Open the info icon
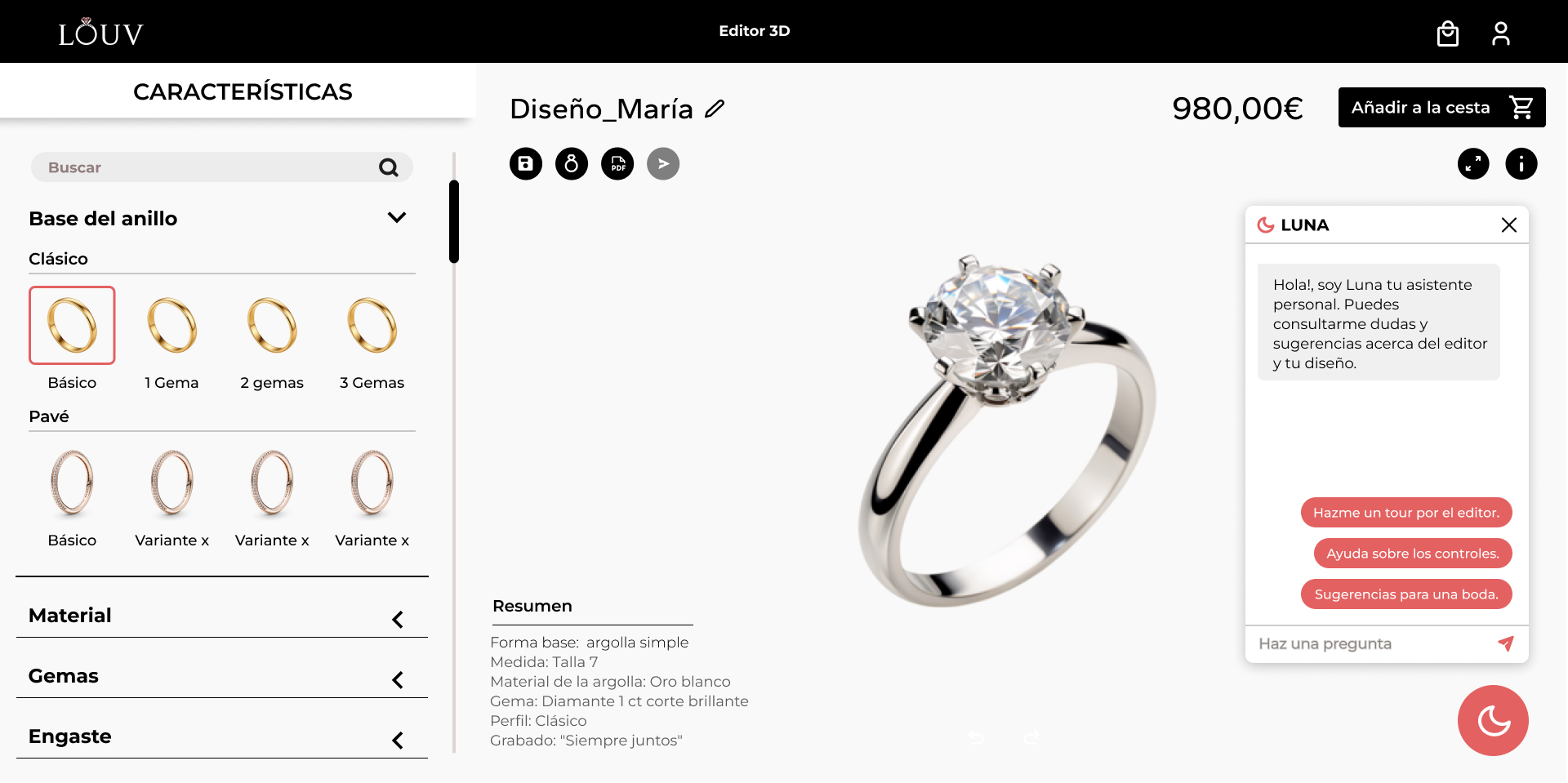Screen dimensions: 1568x783 pos(1521,164)
